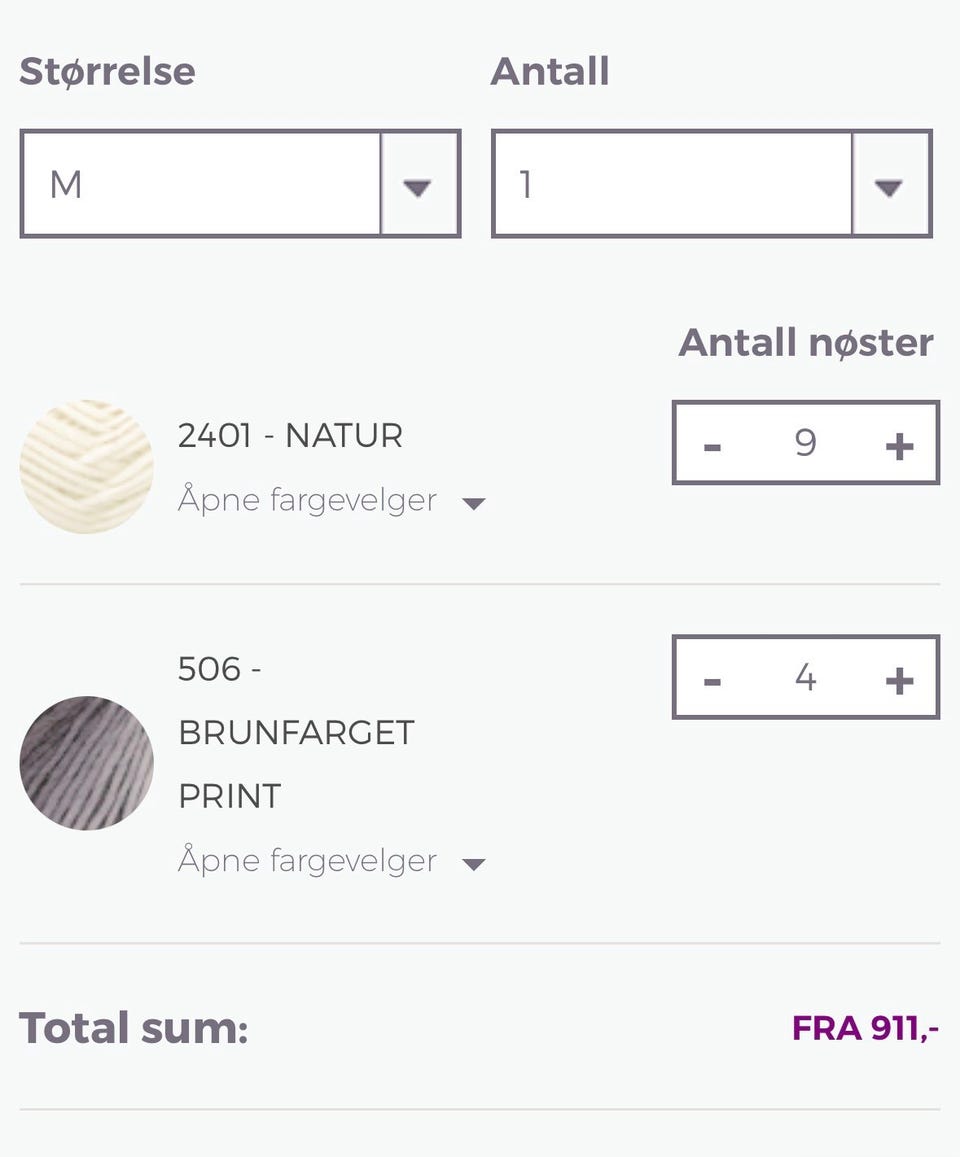
Task: Click the BRUNFARGET skein count value 4
Action: pyautogui.click(x=806, y=678)
